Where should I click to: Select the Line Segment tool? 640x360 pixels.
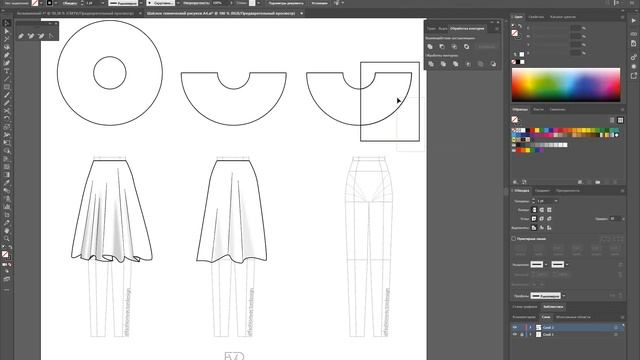point(7,79)
